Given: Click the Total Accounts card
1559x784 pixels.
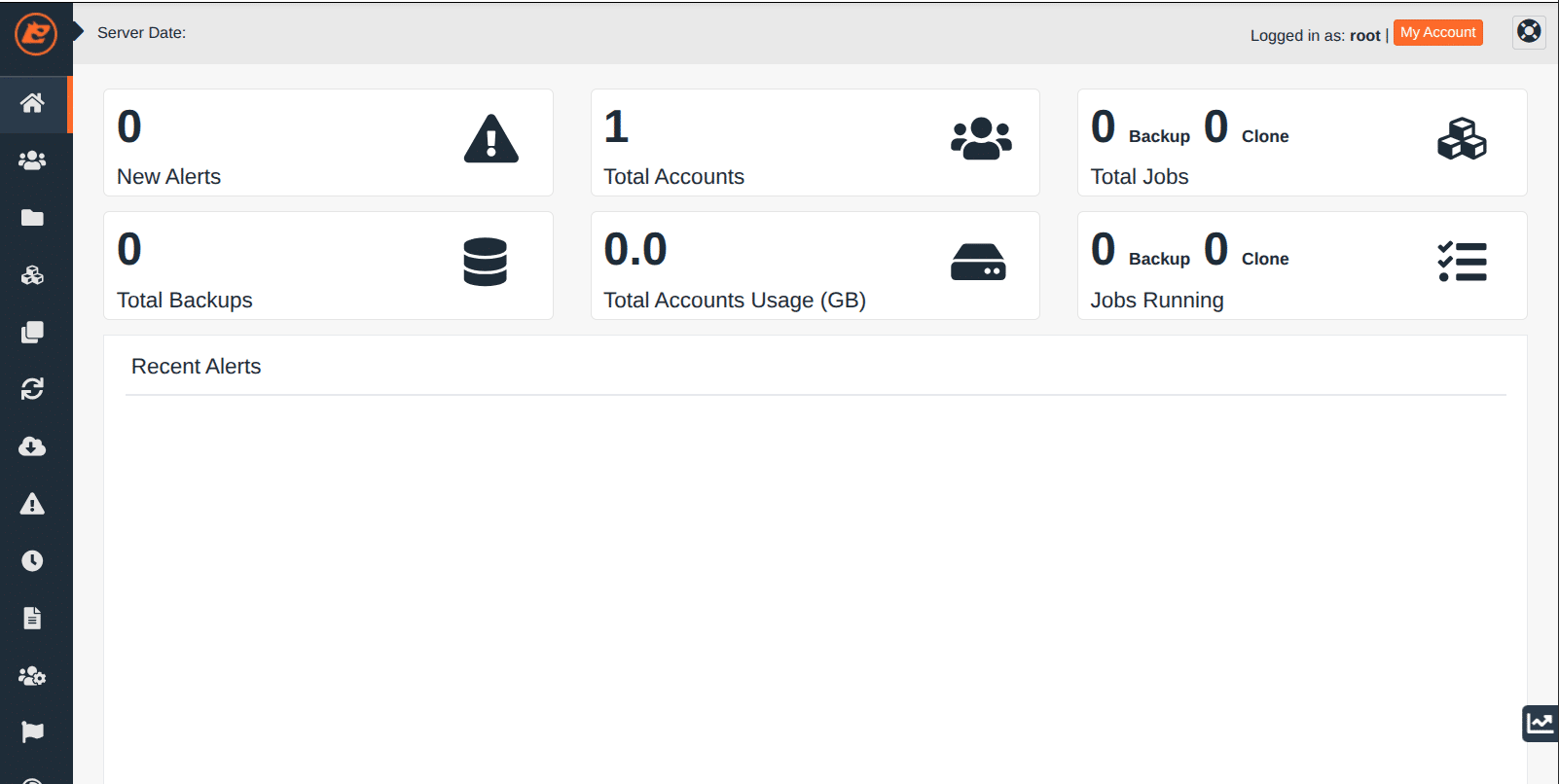Looking at the screenshot, I should [815, 143].
